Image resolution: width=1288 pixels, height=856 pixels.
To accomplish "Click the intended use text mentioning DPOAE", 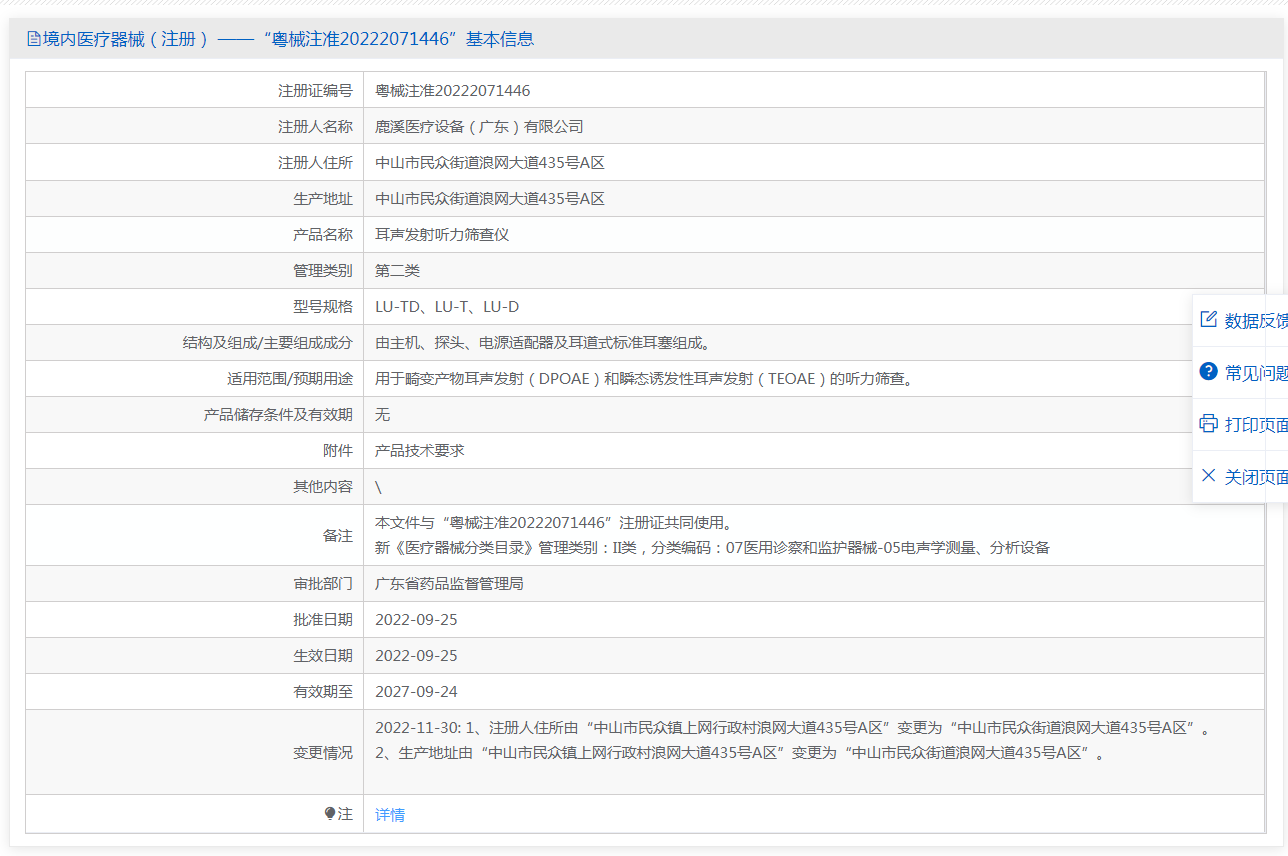I will pyautogui.click(x=645, y=379).
